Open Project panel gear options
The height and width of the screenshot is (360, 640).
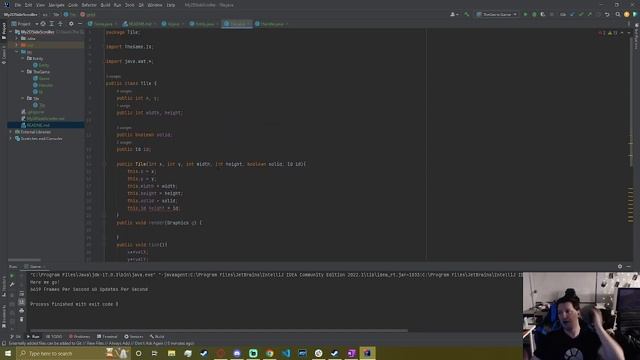[71, 24]
